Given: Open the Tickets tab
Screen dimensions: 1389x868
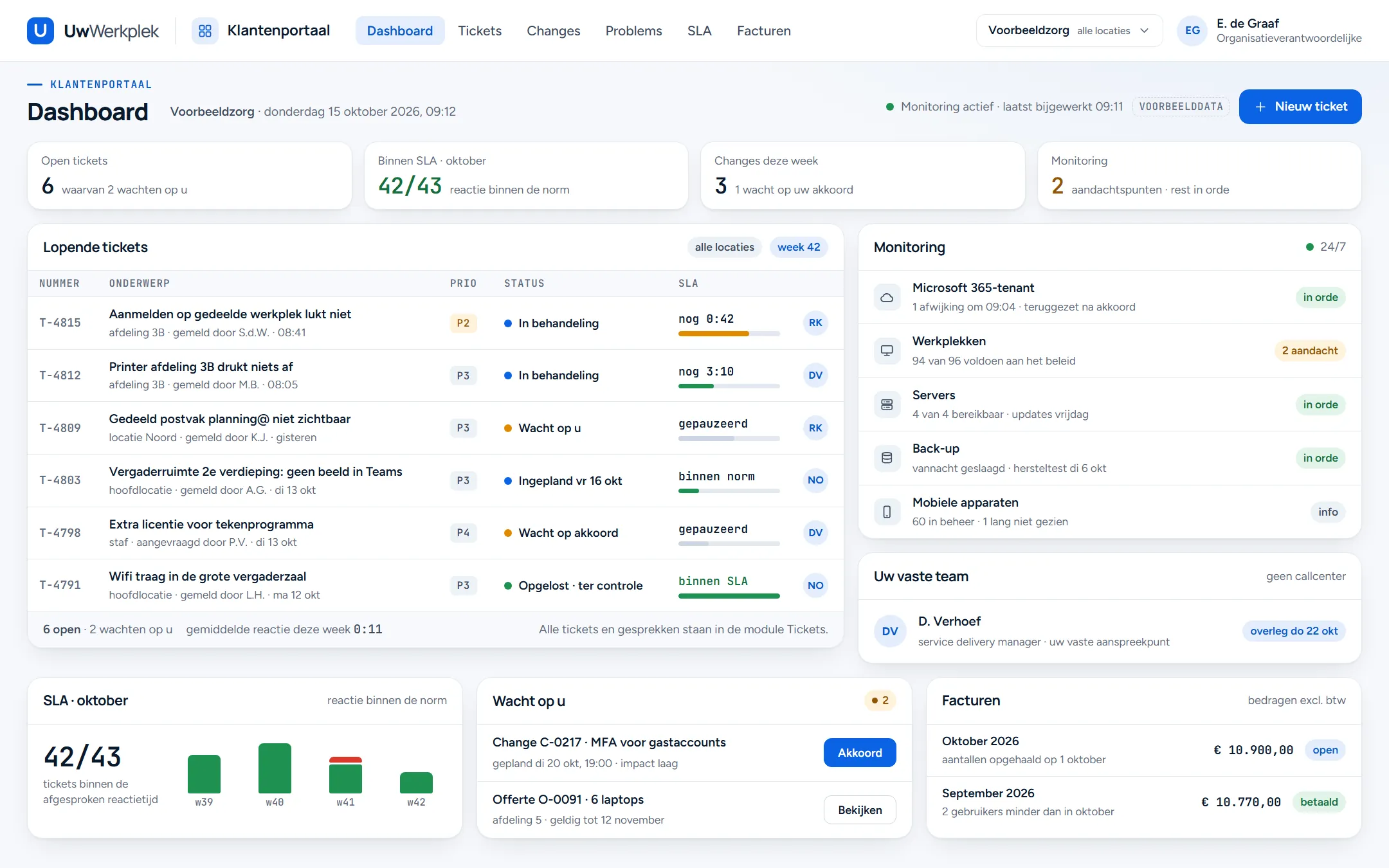Looking at the screenshot, I should pyautogui.click(x=479, y=31).
